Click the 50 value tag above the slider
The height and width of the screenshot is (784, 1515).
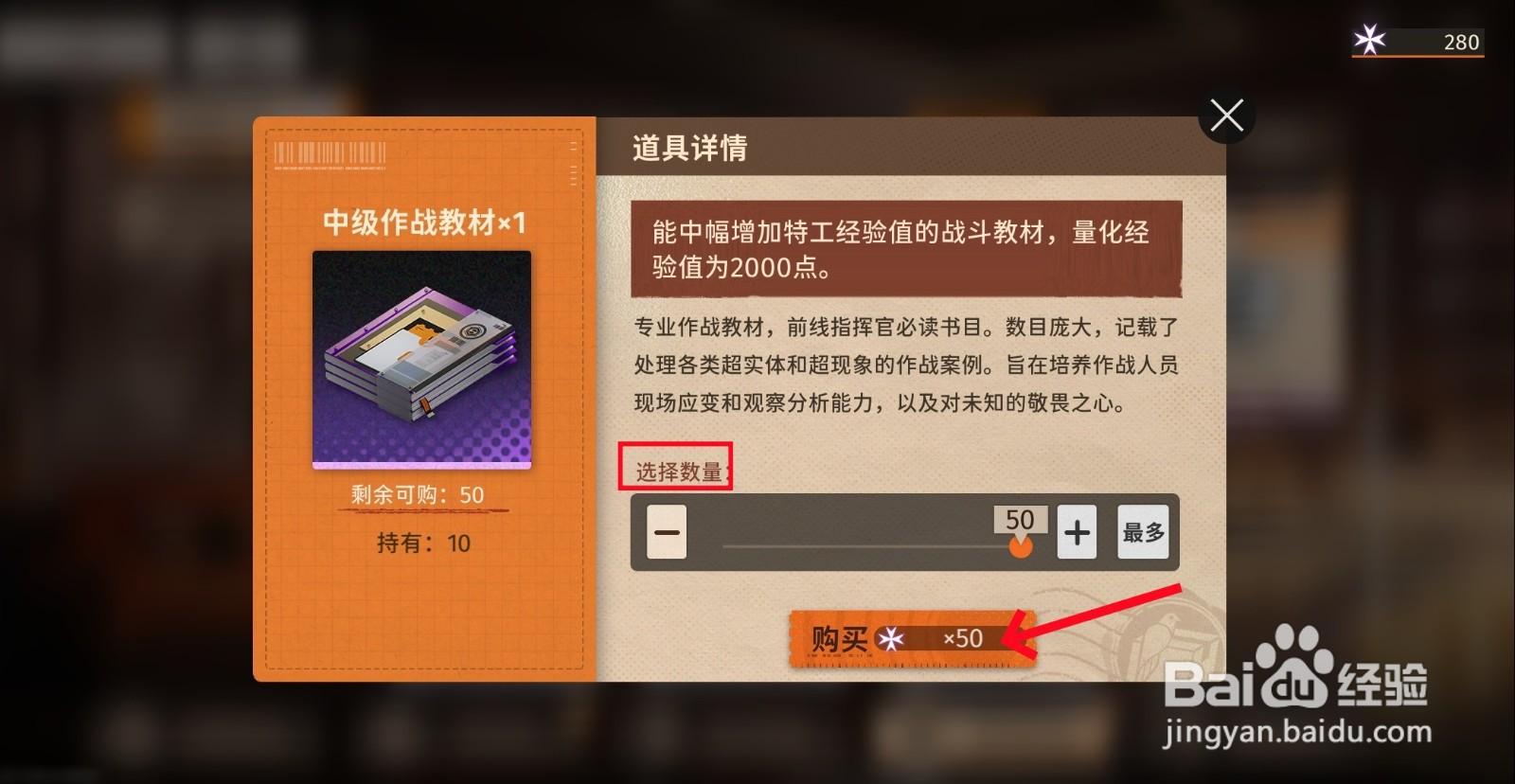click(x=1020, y=519)
